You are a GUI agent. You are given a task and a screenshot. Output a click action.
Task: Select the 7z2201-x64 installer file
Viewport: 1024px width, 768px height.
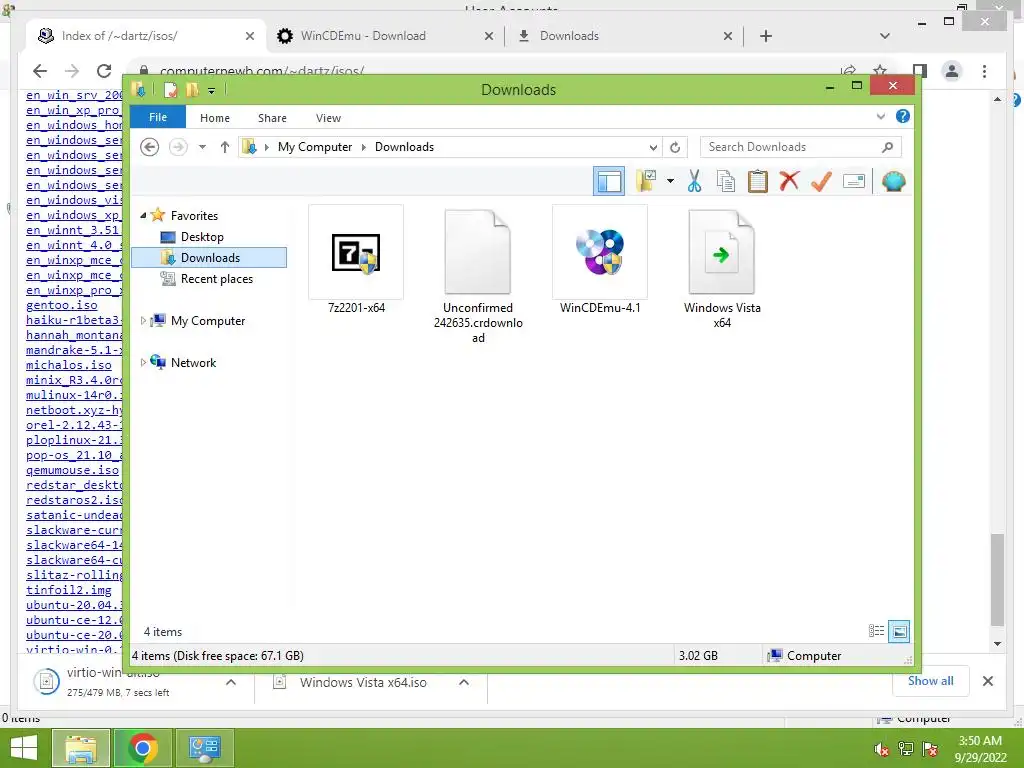click(x=356, y=261)
